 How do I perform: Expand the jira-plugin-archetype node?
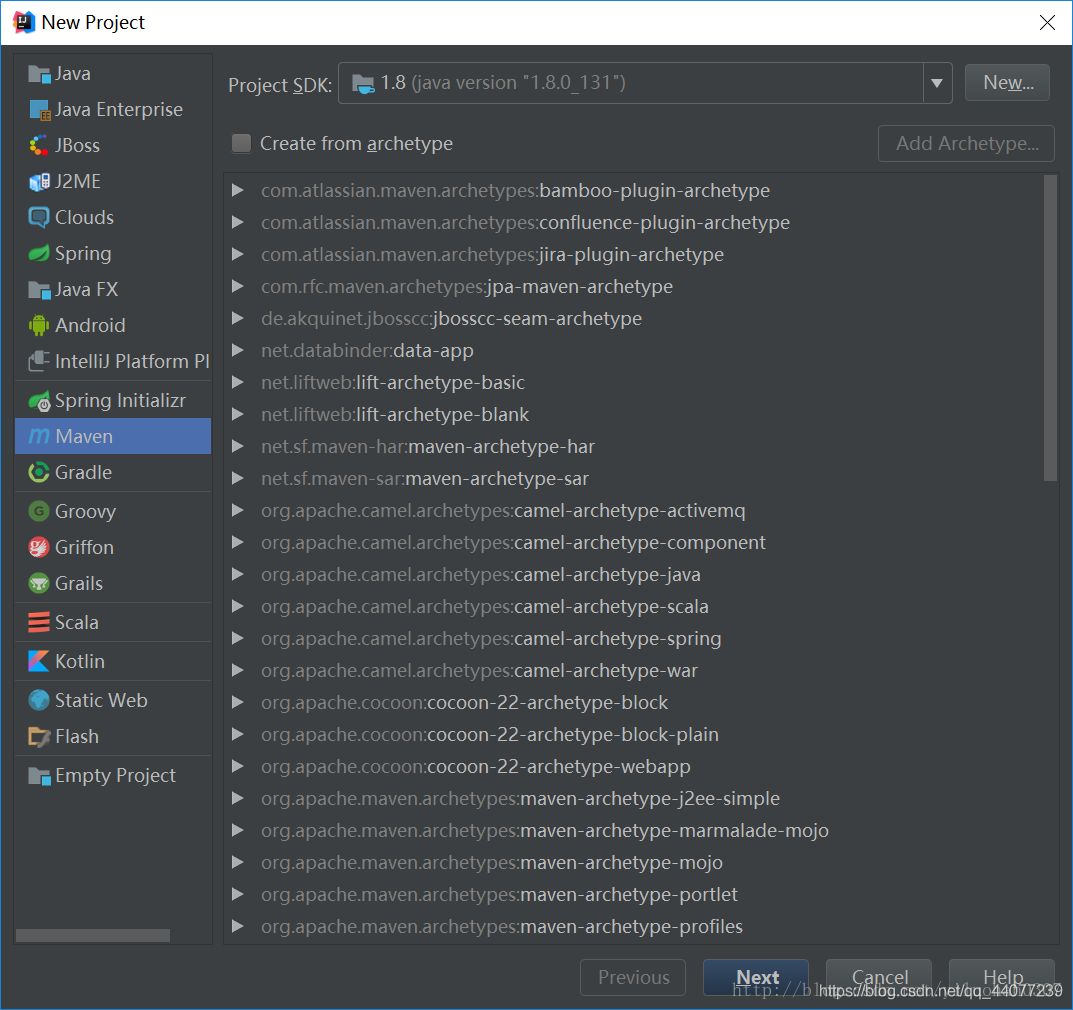click(237, 255)
